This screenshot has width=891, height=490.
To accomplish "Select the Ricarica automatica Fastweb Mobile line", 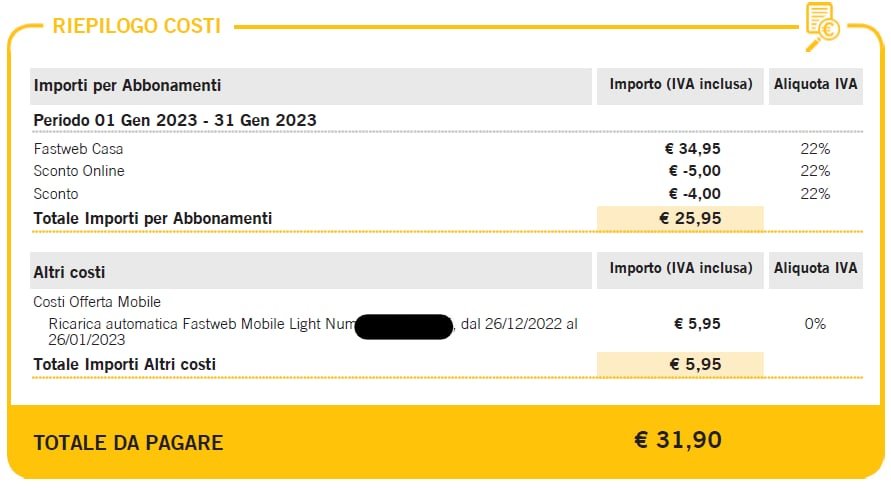I will (313, 331).
